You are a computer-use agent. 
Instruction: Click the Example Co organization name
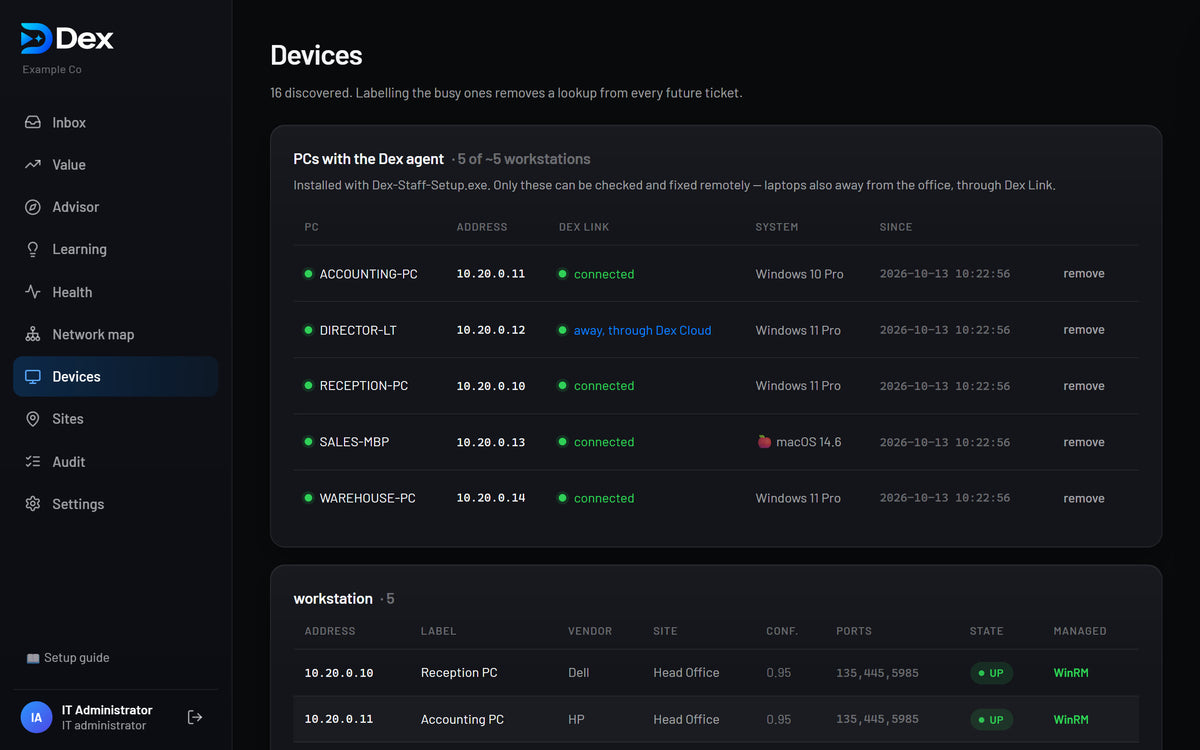52,70
